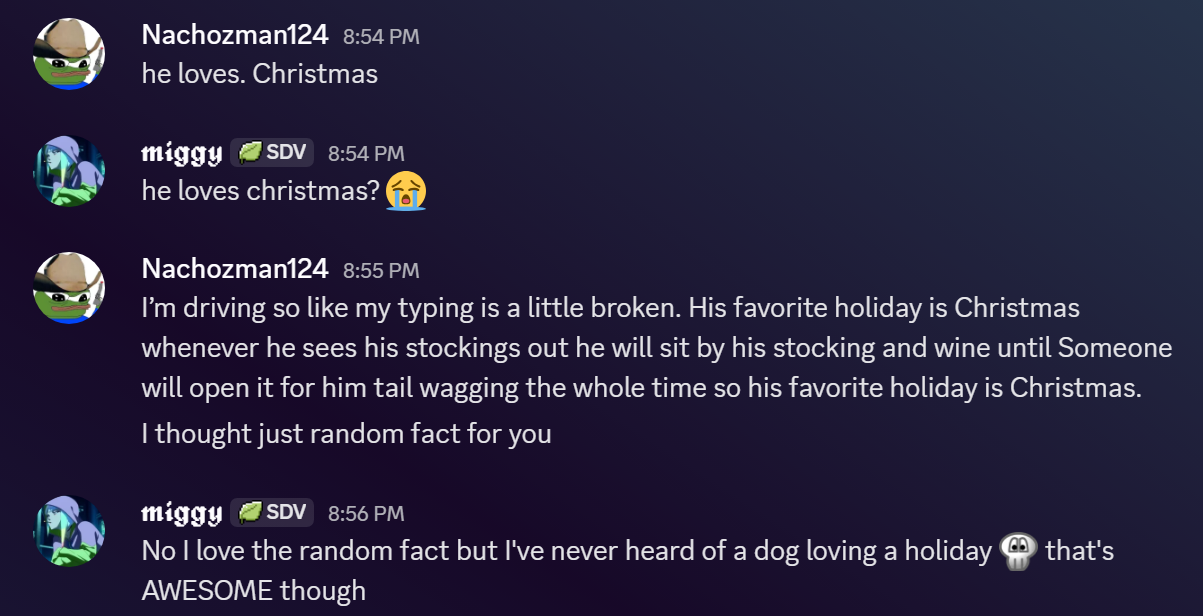
Task: Click the skull emoji in miggy's message
Action: (1018, 552)
